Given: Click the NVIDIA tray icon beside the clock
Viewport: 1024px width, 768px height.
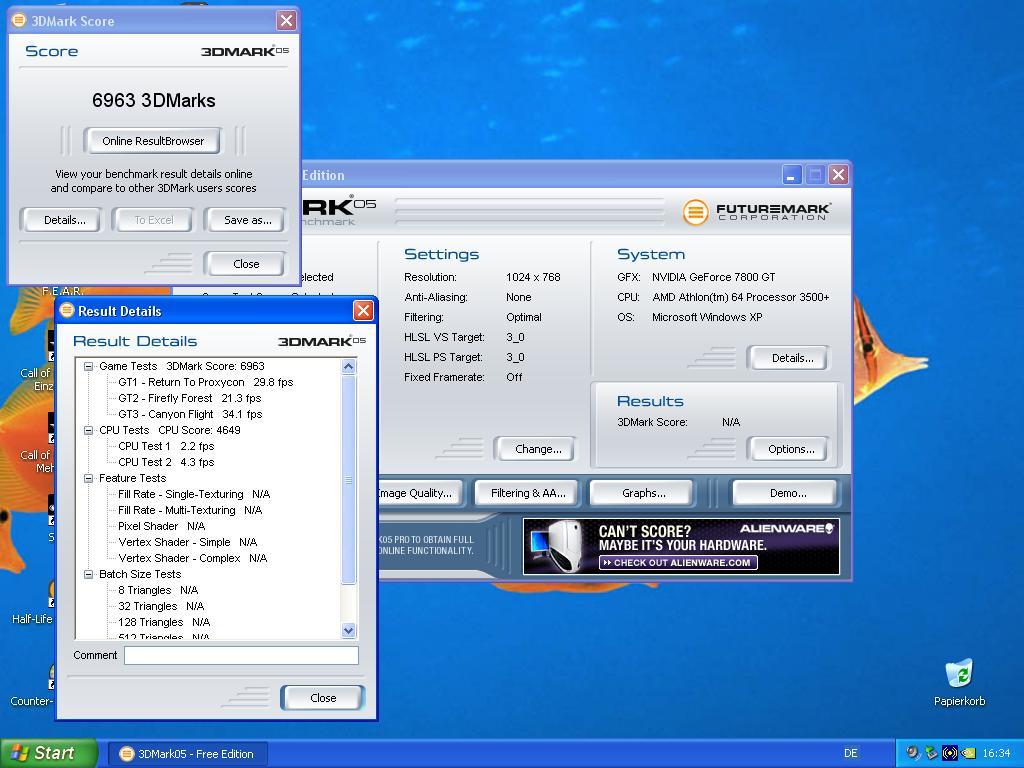Looking at the screenshot, I should [x=968, y=753].
